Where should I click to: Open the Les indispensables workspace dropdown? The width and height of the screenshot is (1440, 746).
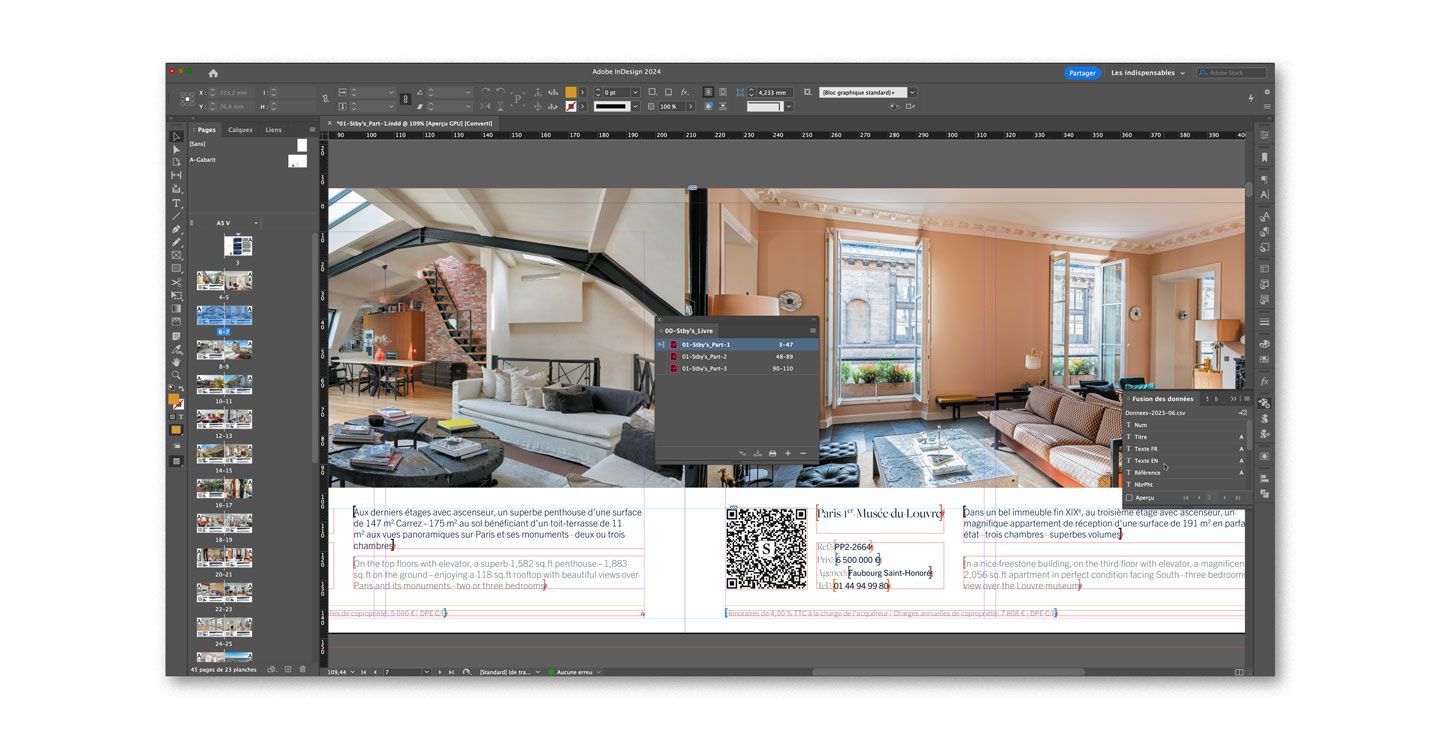tap(1148, 73)
